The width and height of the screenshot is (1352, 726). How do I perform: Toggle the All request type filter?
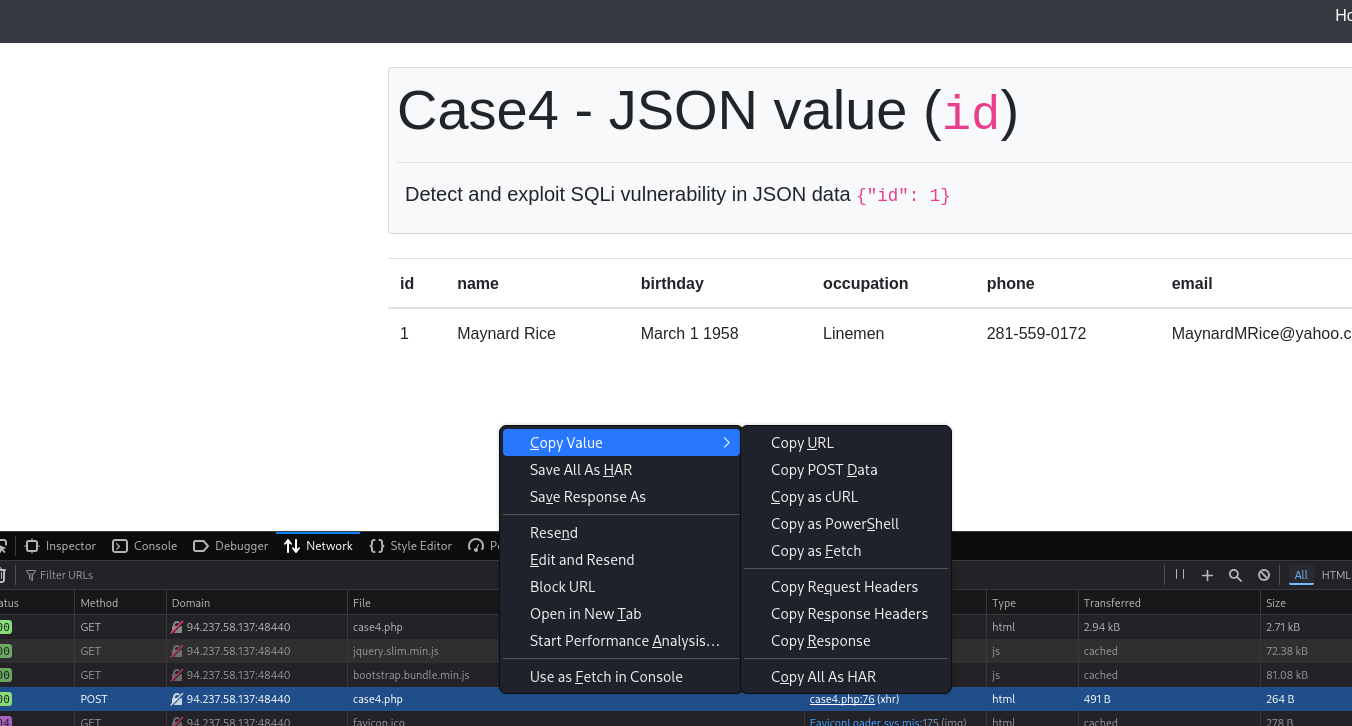coord(1301,575)
